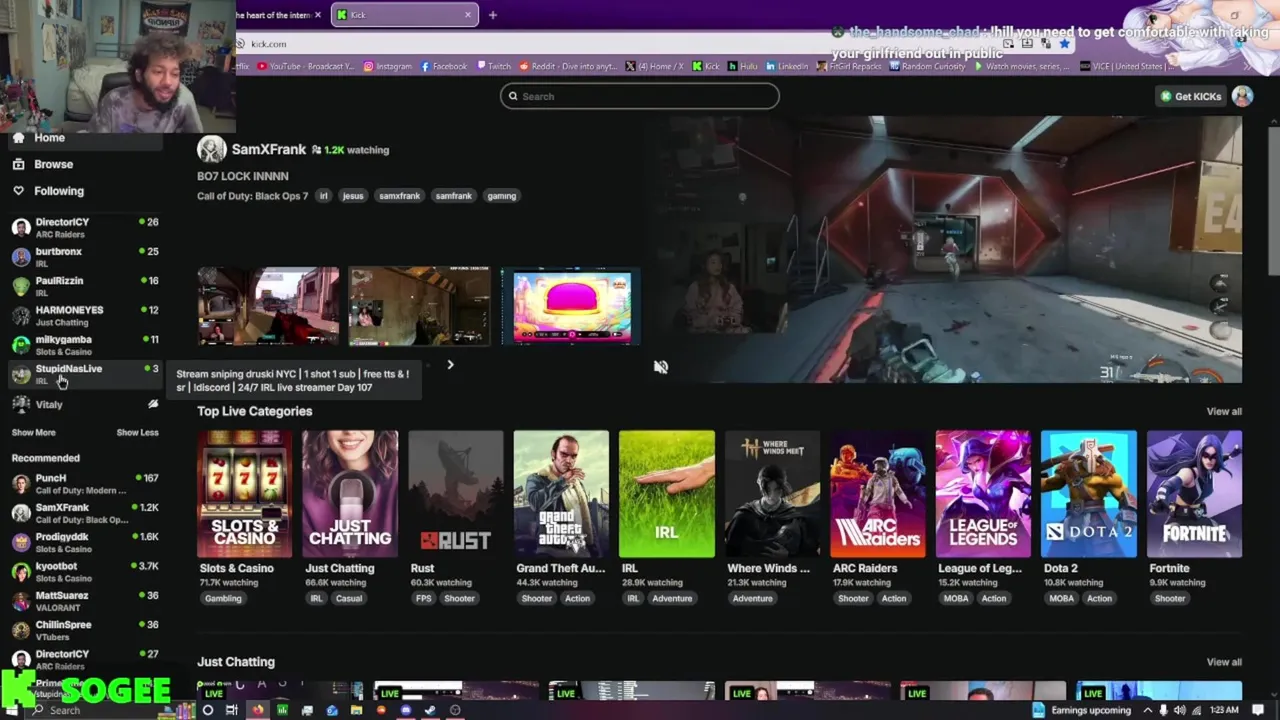This screenshot has height=720, width=1280.
Task: Open MattSuarez VALORANT channel
Action: tap(84, 601)
